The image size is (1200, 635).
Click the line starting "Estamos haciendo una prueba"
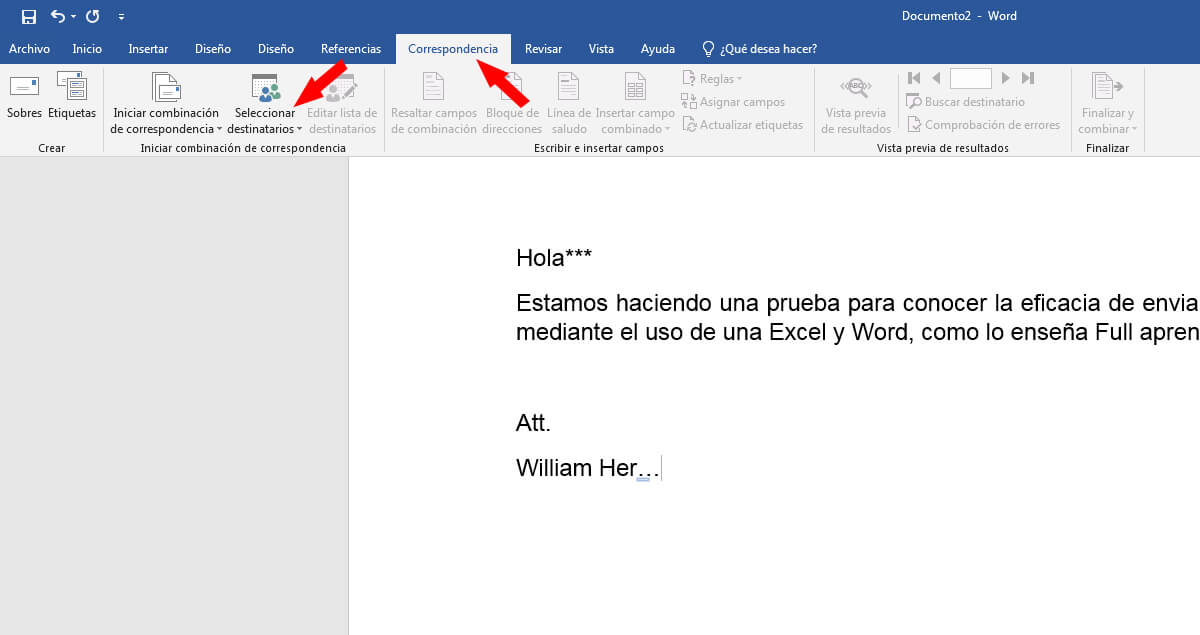click(x=858, y=303)
